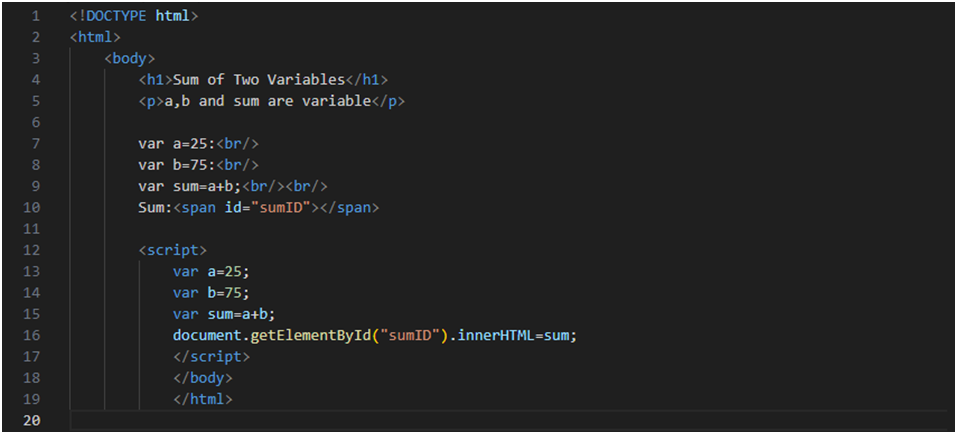
Task: Click the closing script tag
Action: pyautogui.click(x=211, y=356)
